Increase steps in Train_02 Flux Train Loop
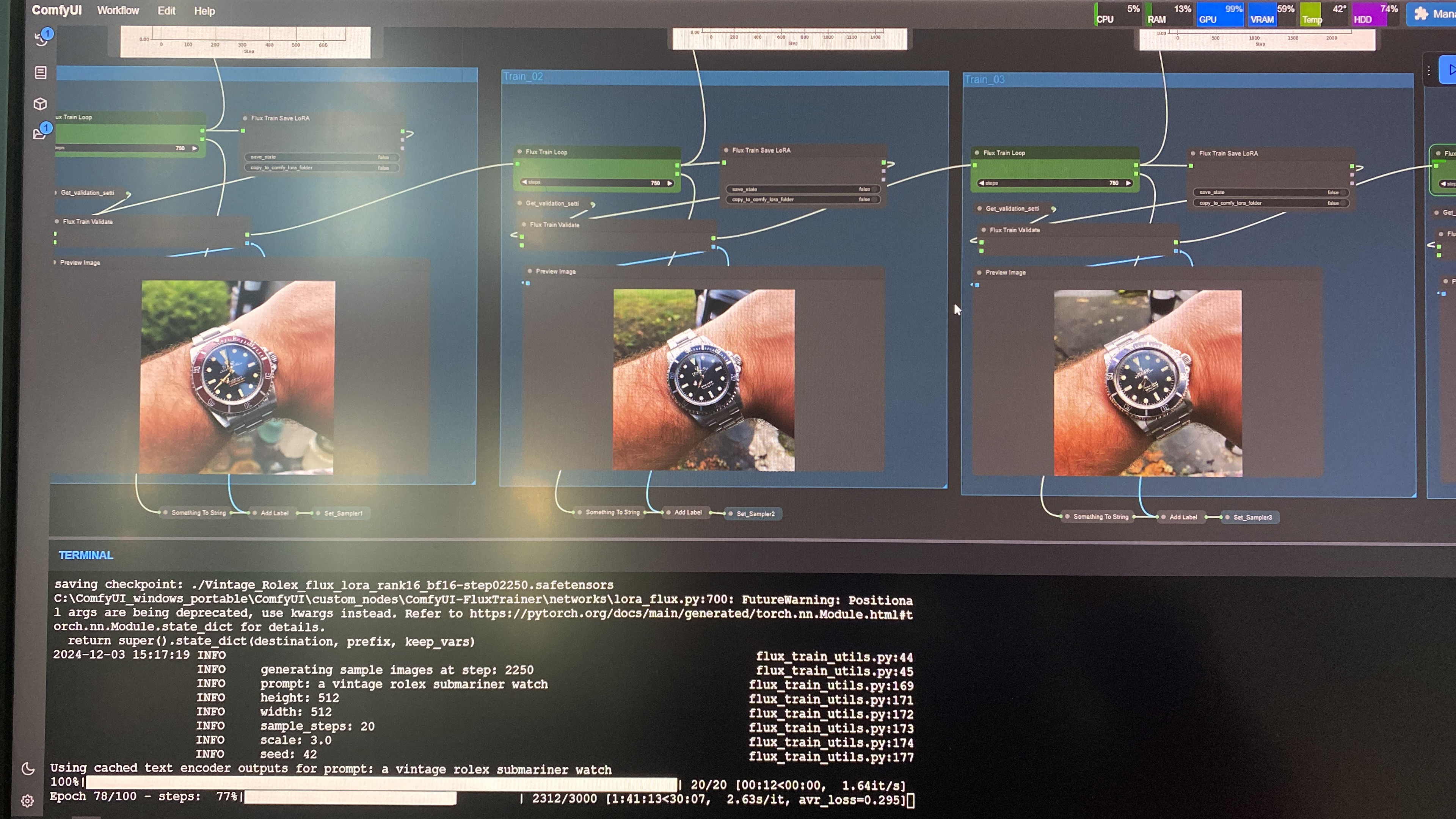This screenshot has width=1456, height=819. coord(670,183)
